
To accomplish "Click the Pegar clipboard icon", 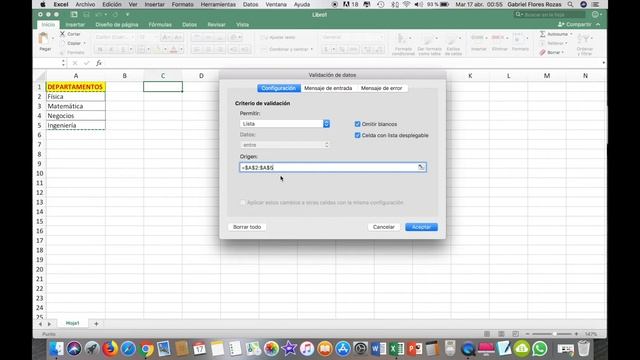I will (x=44, y=39).
